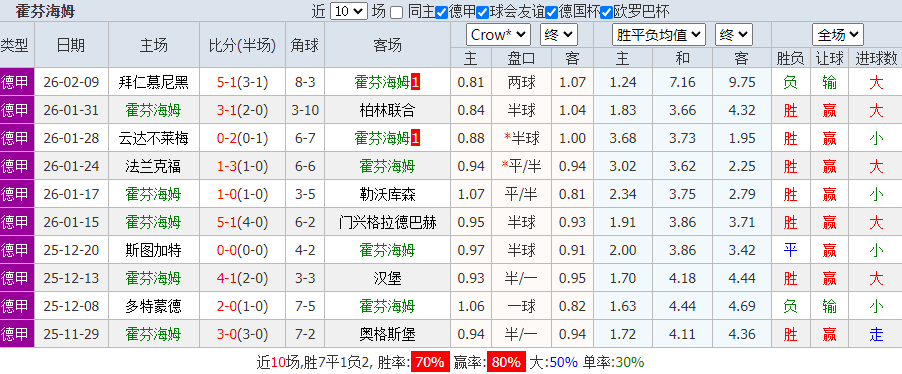Viewport: 902px width, 374px height.
Task: Click the 角球 column header
Action: [x=305, y=45]
